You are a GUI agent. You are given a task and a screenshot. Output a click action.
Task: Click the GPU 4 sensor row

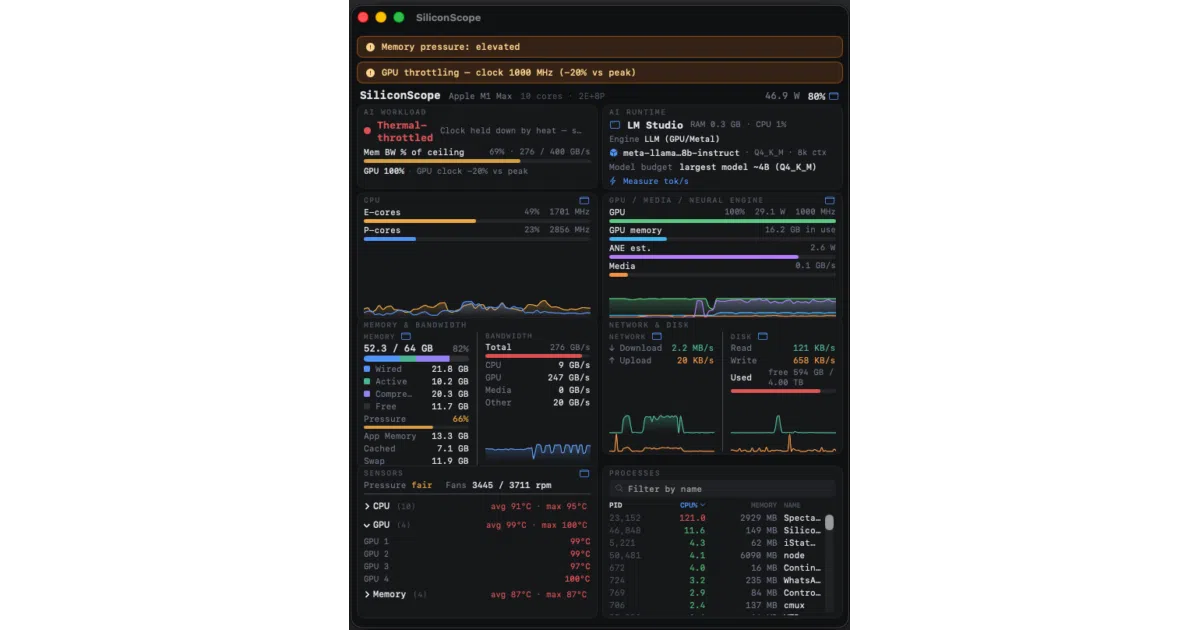[476, 579]
